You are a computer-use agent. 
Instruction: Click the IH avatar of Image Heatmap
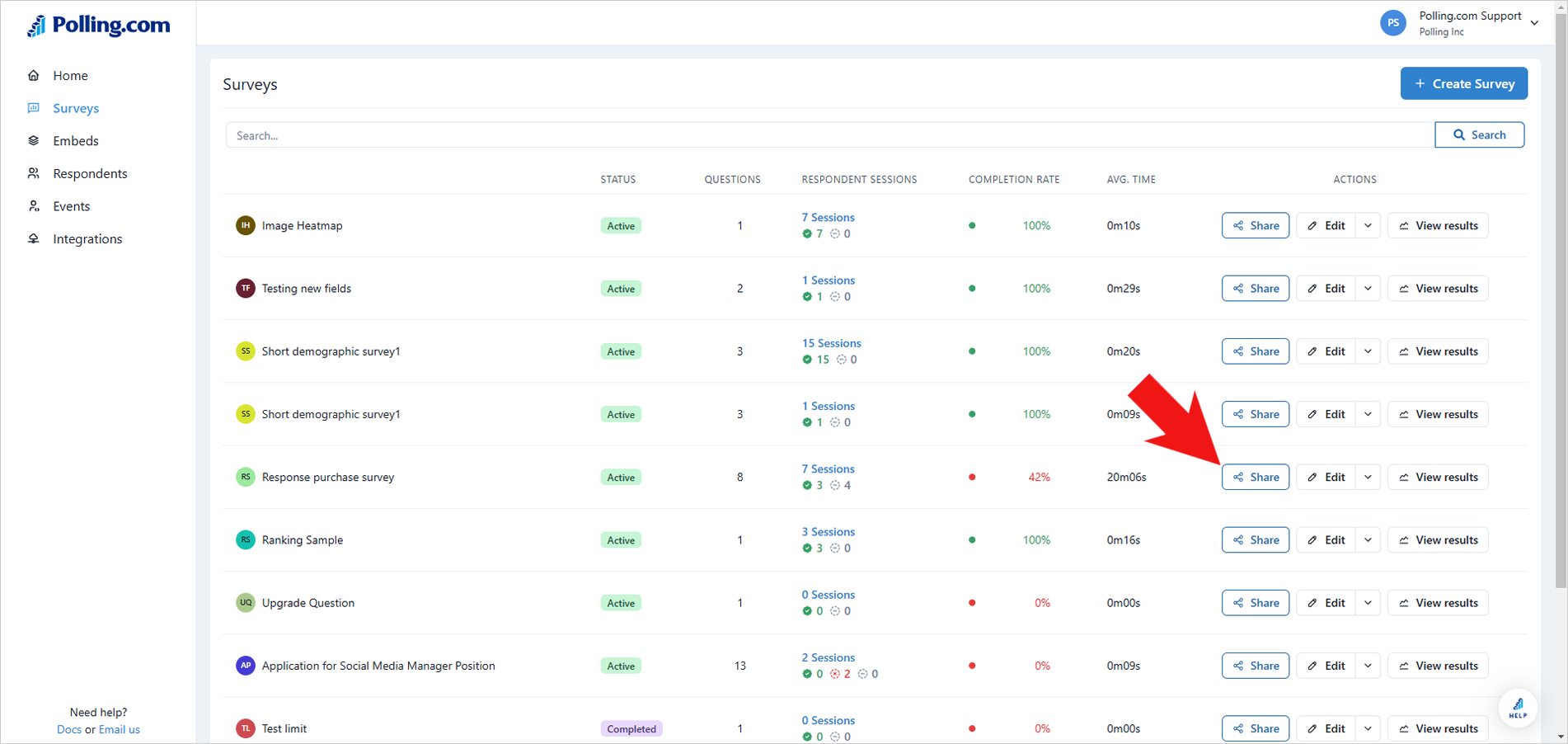[x=246, y=225]
